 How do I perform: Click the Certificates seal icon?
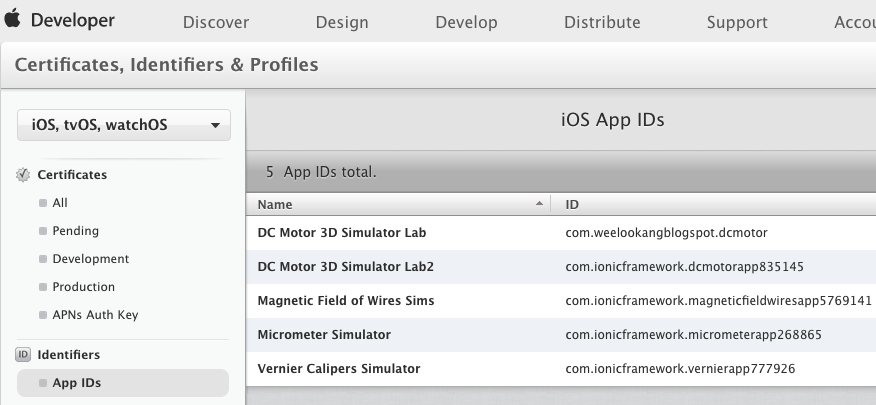pyautogui.click(x=23, y=175)
